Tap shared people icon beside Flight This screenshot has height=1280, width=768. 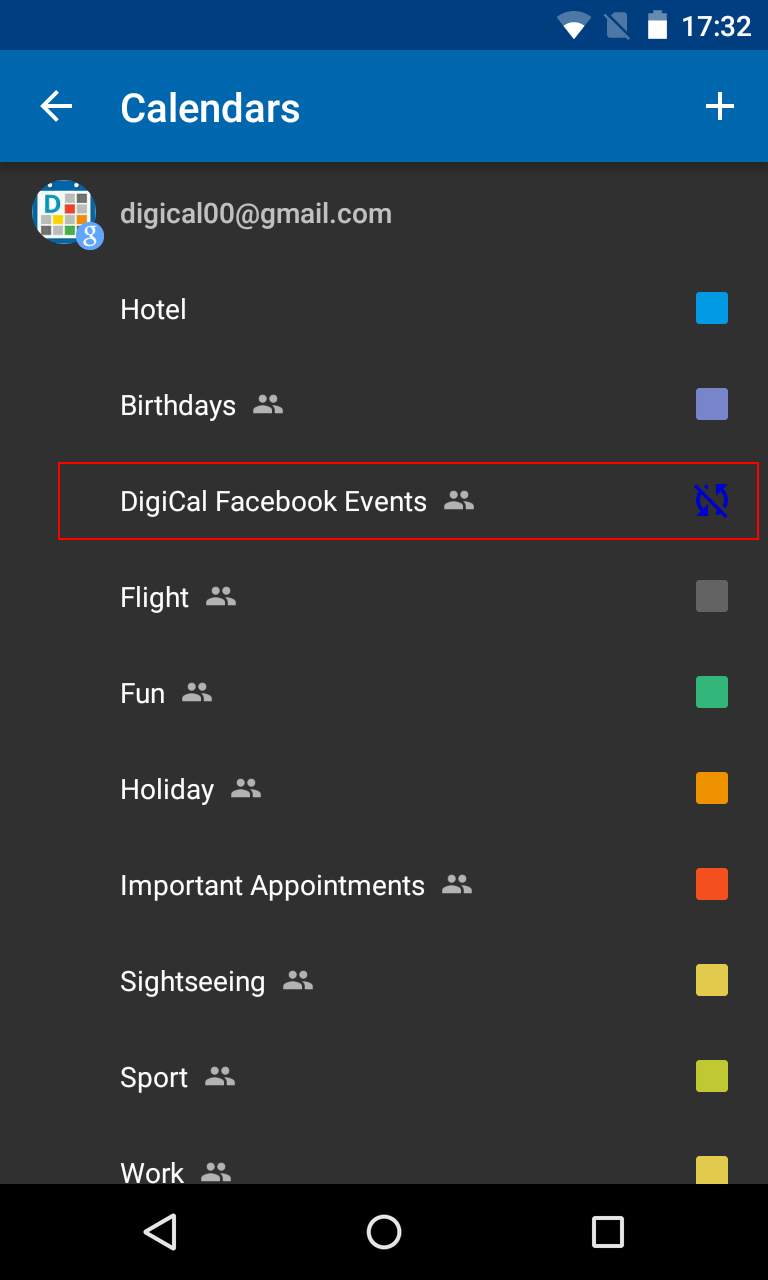[x=221, y=597]
